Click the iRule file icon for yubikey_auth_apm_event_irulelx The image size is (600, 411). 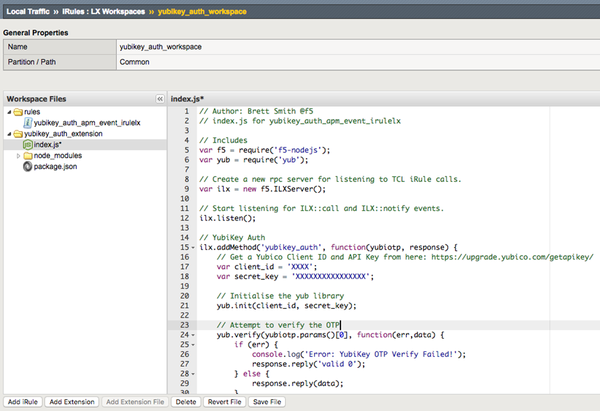click(26, 123)
